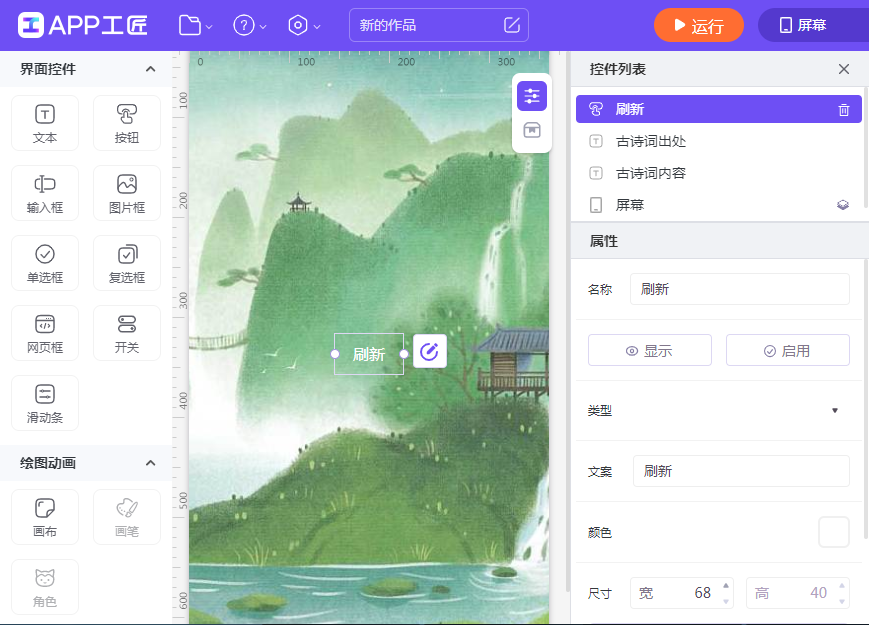The width and height of the screenshot is (869, 625).
Task: Click the edit pencil beside 刷新 on canvas
Action: (x=430, y=351)
